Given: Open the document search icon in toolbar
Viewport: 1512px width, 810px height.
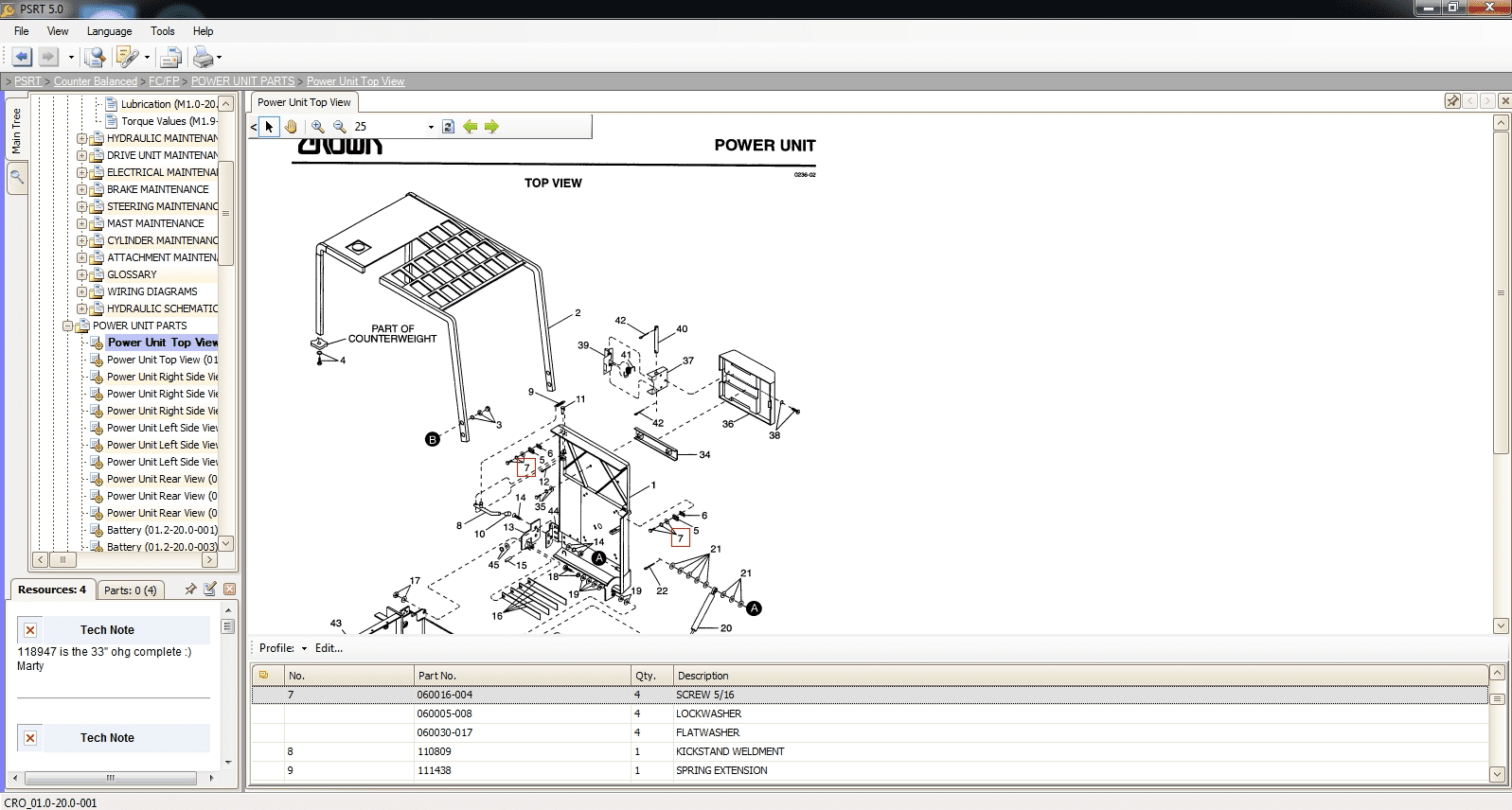Looking at the screenshot, I should (94, 57).
